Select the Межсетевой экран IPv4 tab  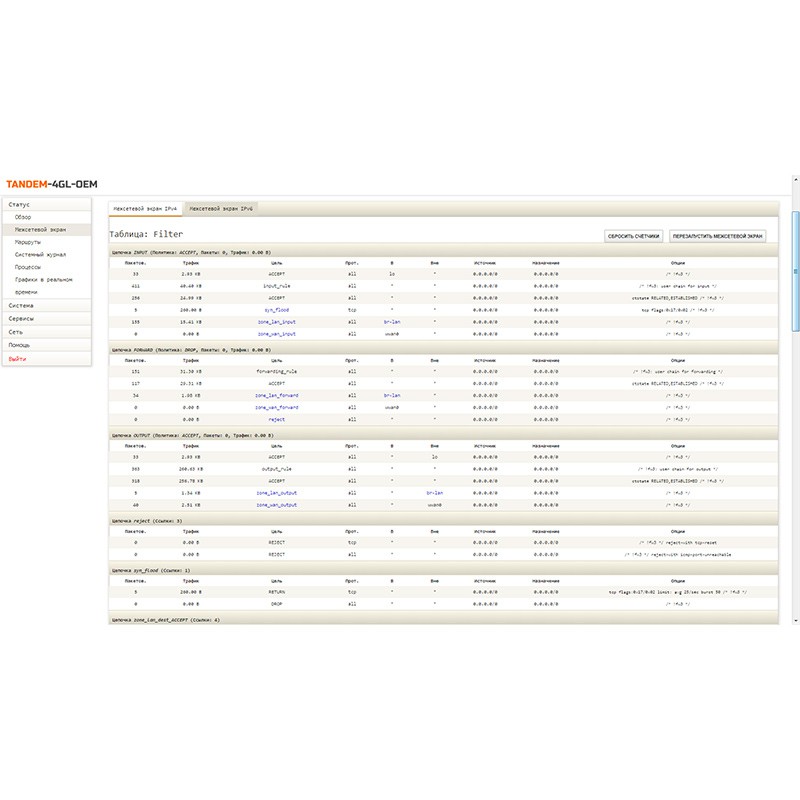tap(145, 207)
